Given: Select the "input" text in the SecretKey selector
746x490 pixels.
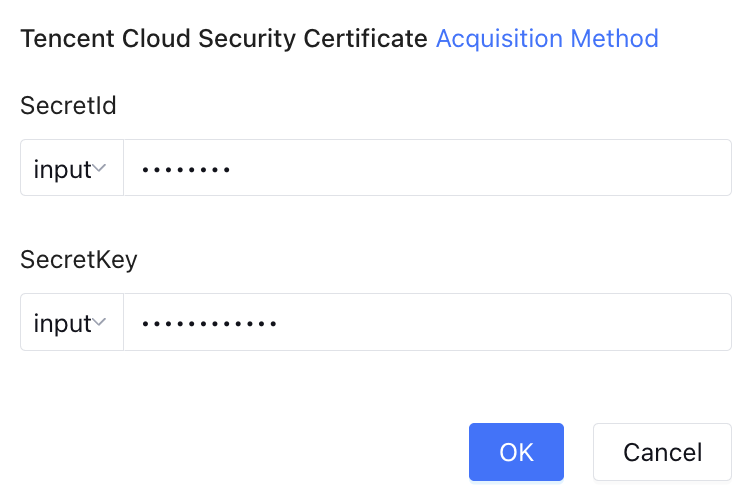Looking at the screenshot, I should click(62, 323).
